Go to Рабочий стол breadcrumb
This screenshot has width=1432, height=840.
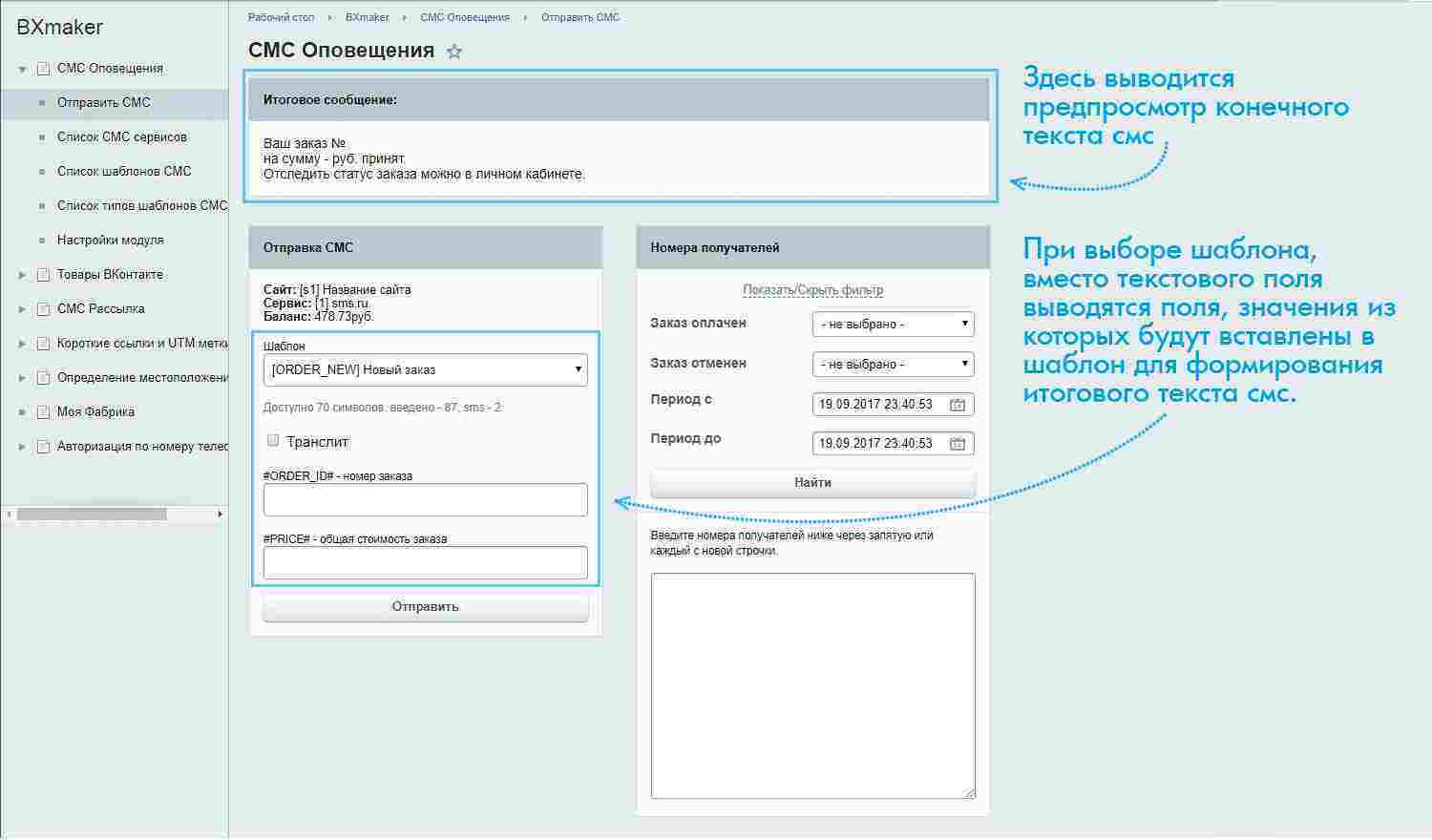coord(282,17)
